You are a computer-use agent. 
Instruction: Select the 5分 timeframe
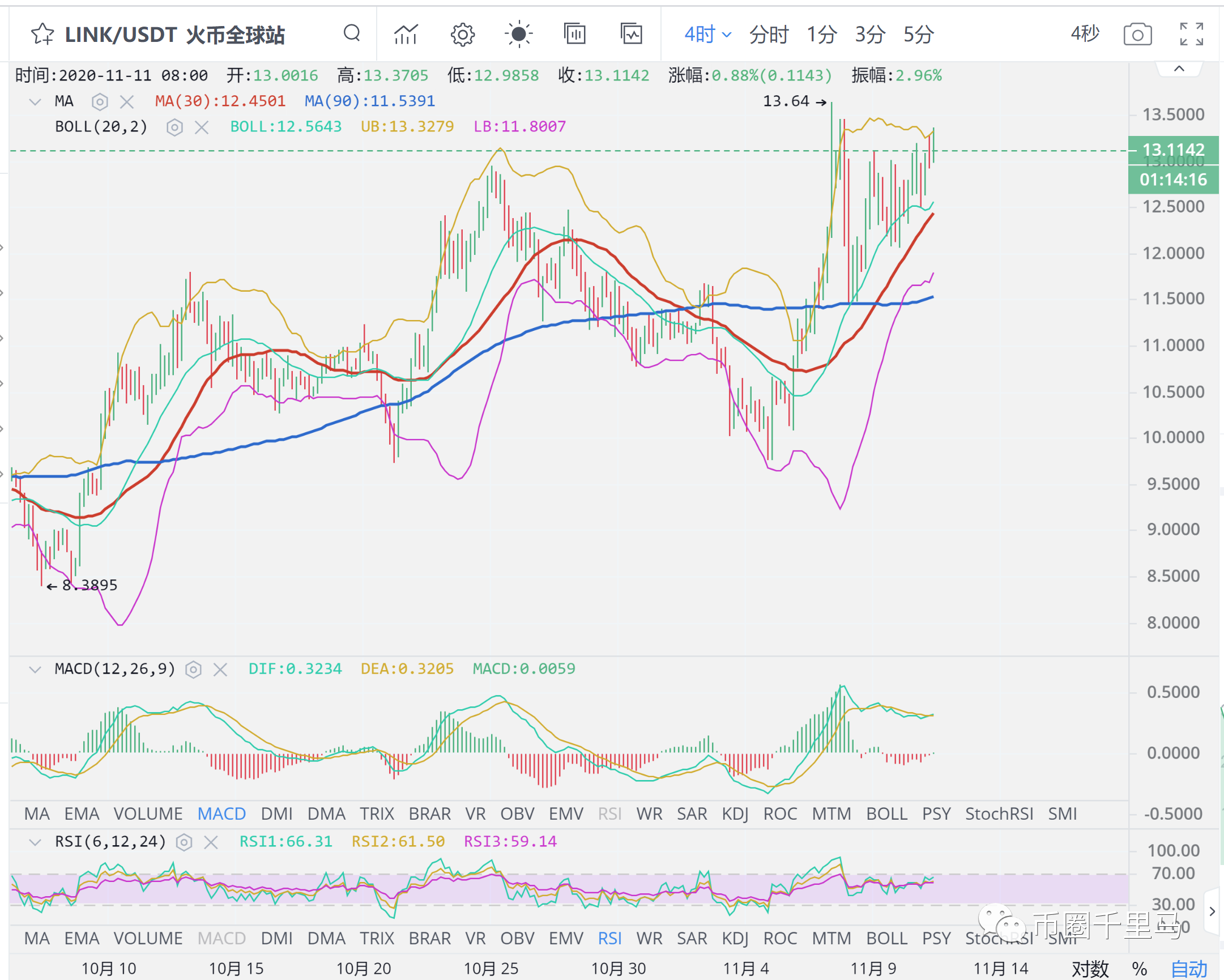[x=918, y=35]
